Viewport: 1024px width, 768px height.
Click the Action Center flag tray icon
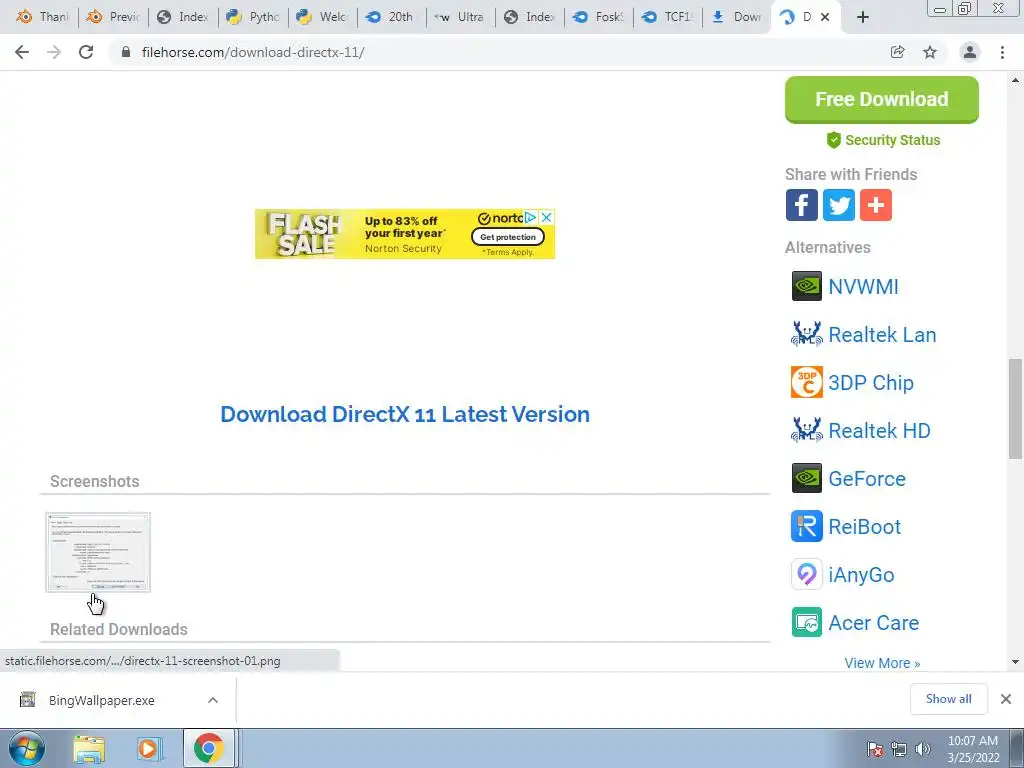tap(874, 749)
